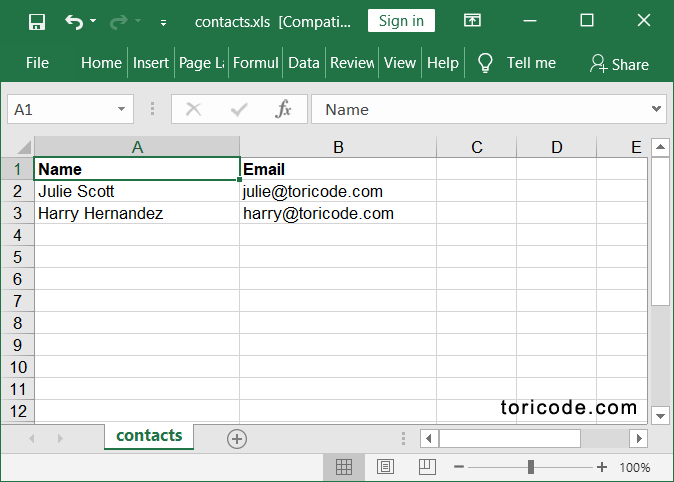Click the vertical scrollbar up arrow
Screen dimensions: 674x482
[x=660, y=147]
